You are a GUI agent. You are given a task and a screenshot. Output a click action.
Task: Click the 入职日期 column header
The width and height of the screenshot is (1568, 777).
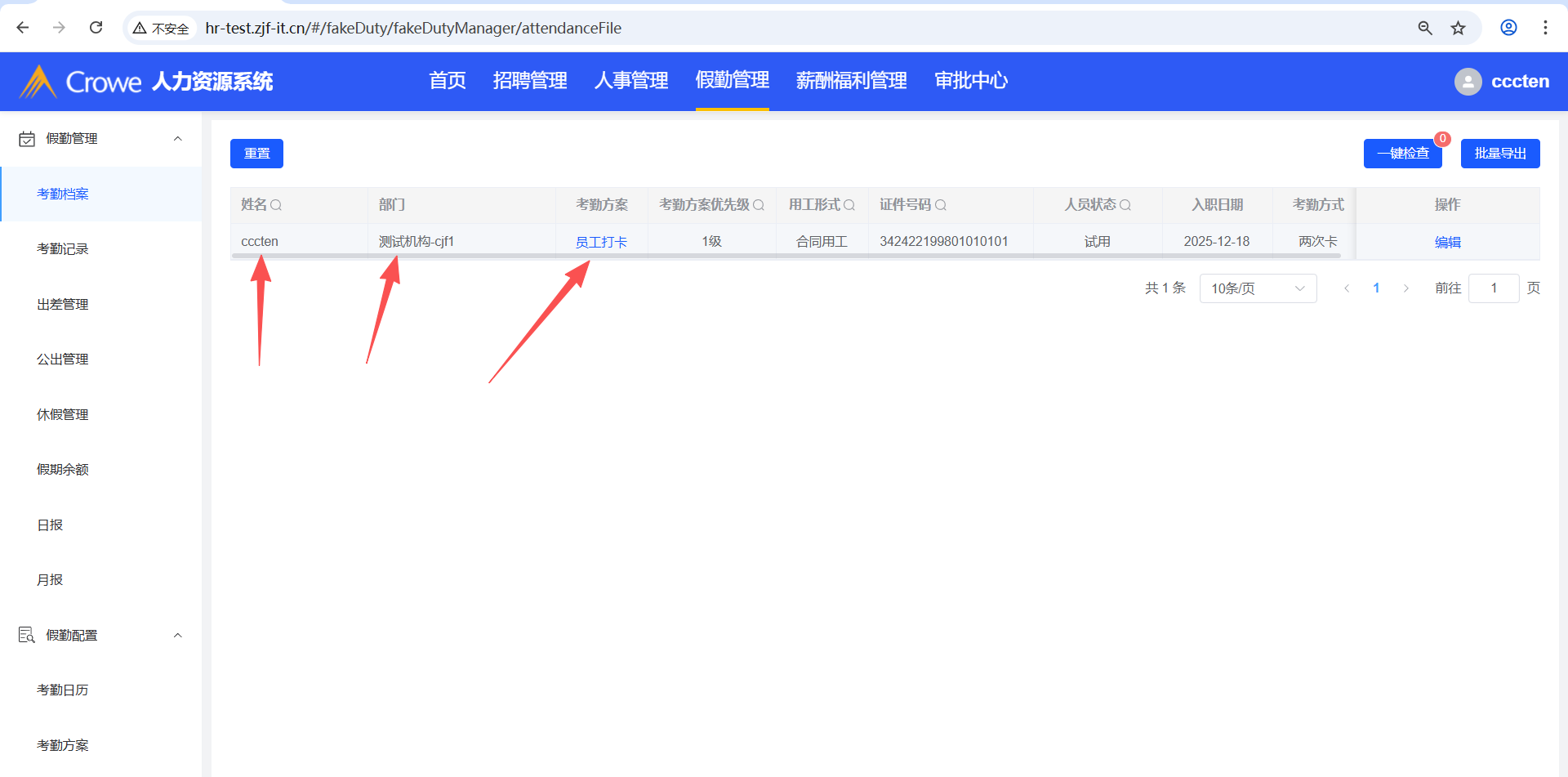coord(1217,205)
